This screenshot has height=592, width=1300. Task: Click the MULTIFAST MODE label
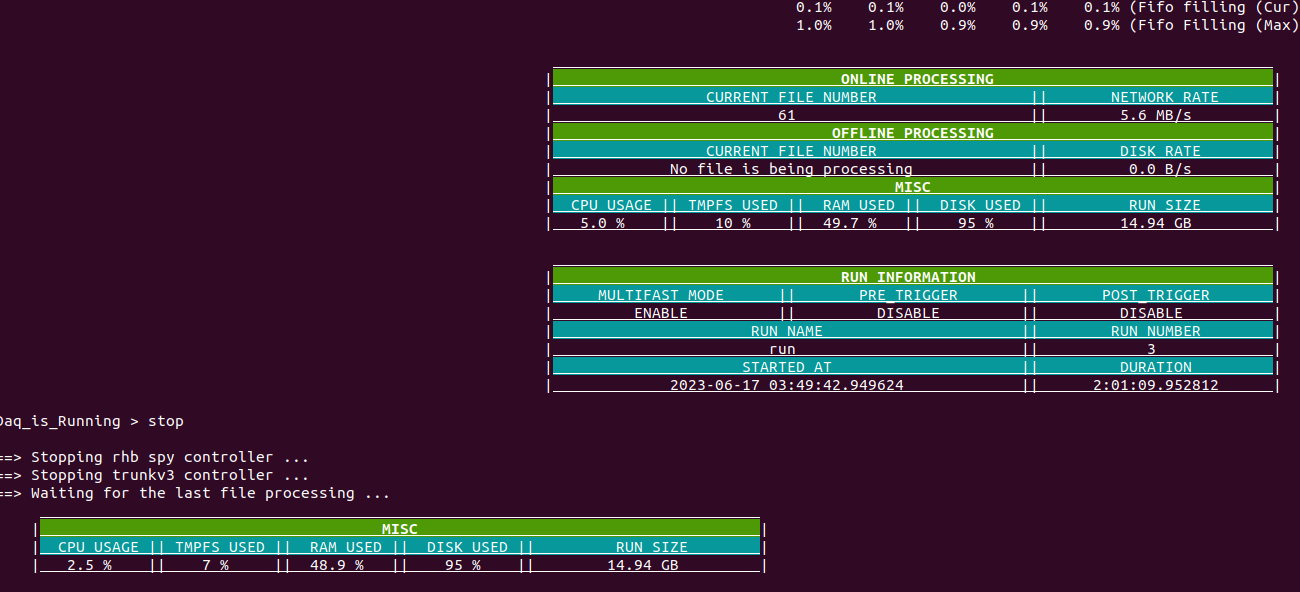tap(660, 295)
